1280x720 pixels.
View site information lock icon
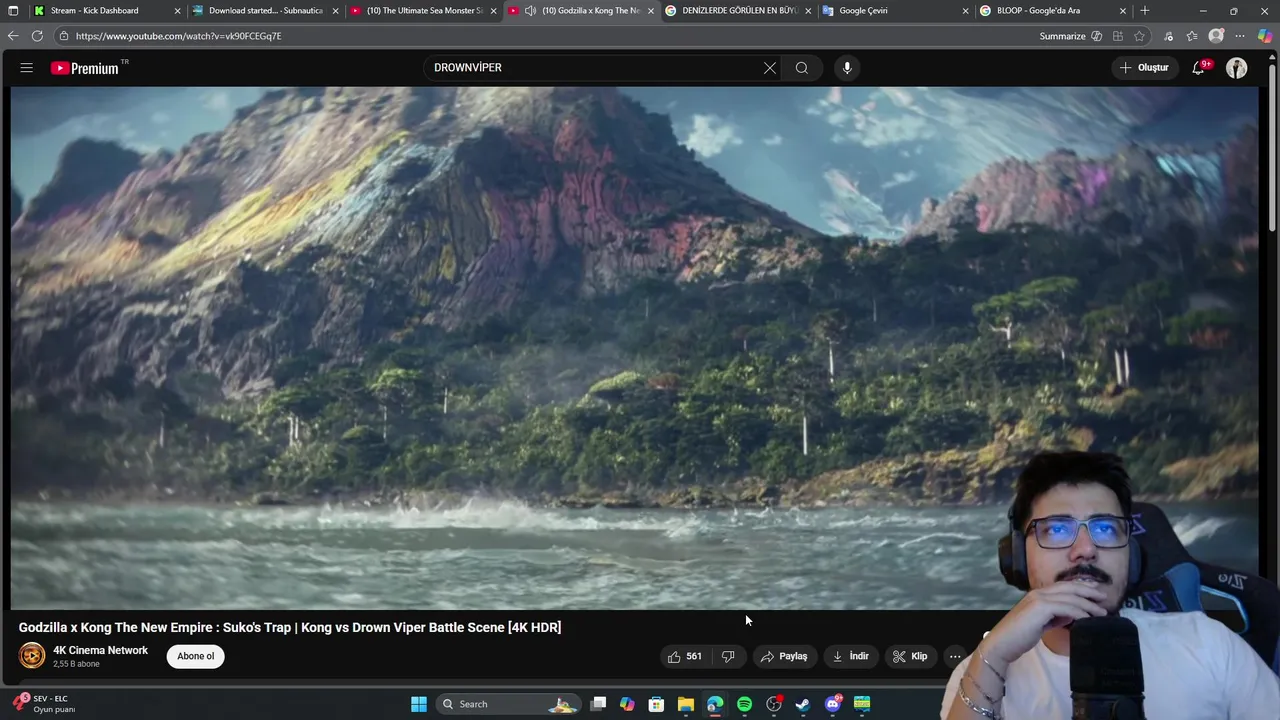64,36
